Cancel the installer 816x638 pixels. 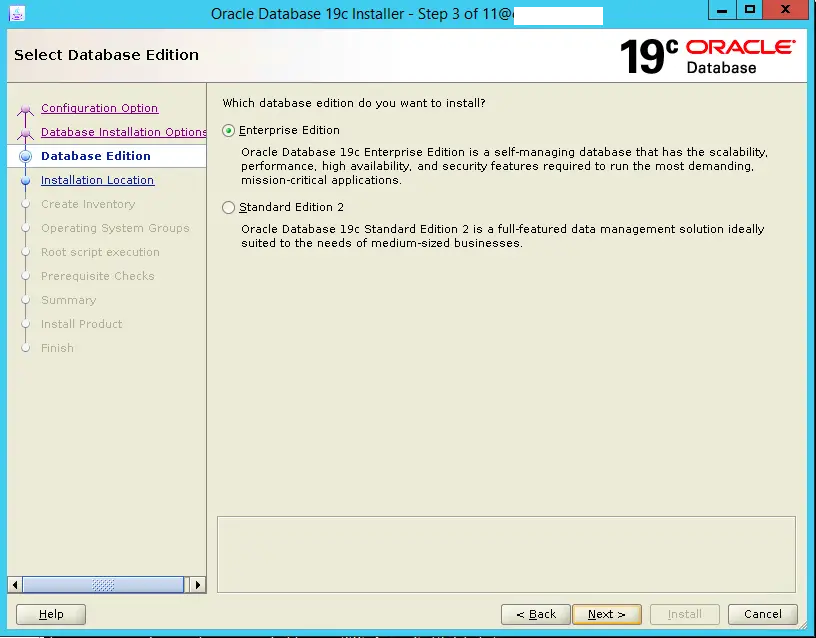coord(762,614)
